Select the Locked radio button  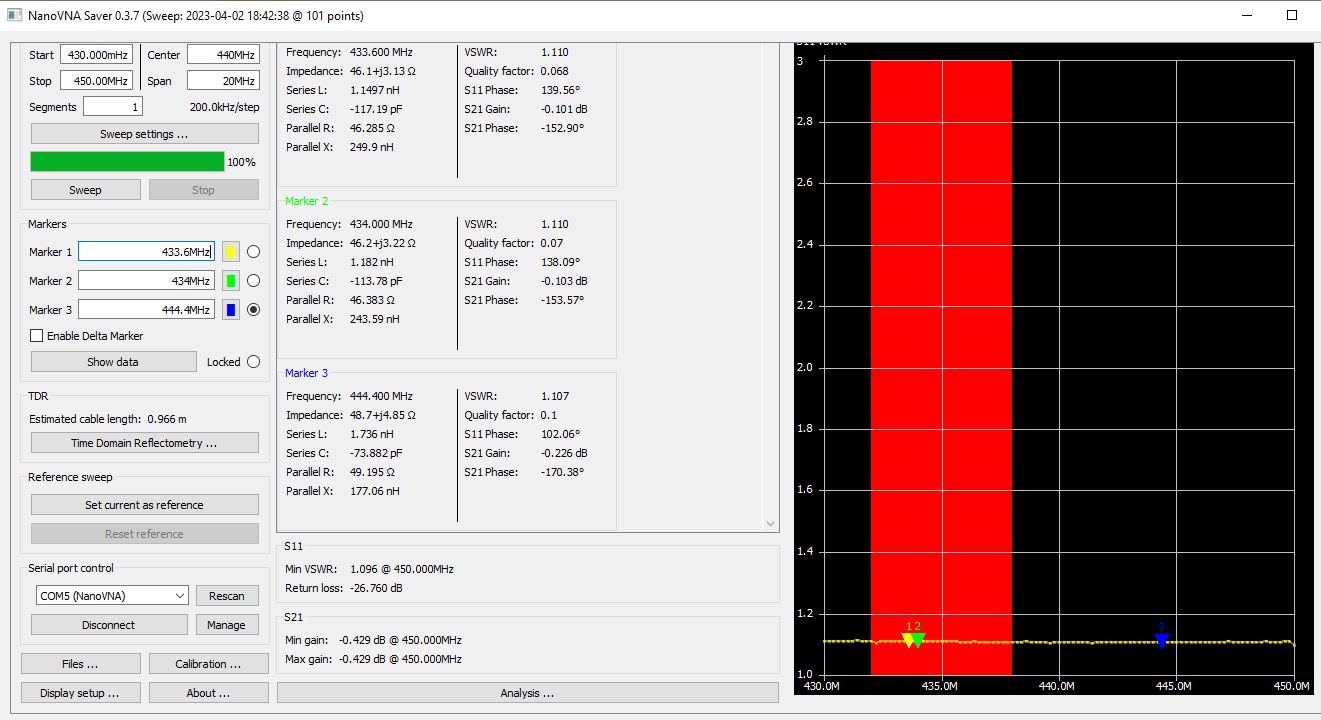(253, 362)
